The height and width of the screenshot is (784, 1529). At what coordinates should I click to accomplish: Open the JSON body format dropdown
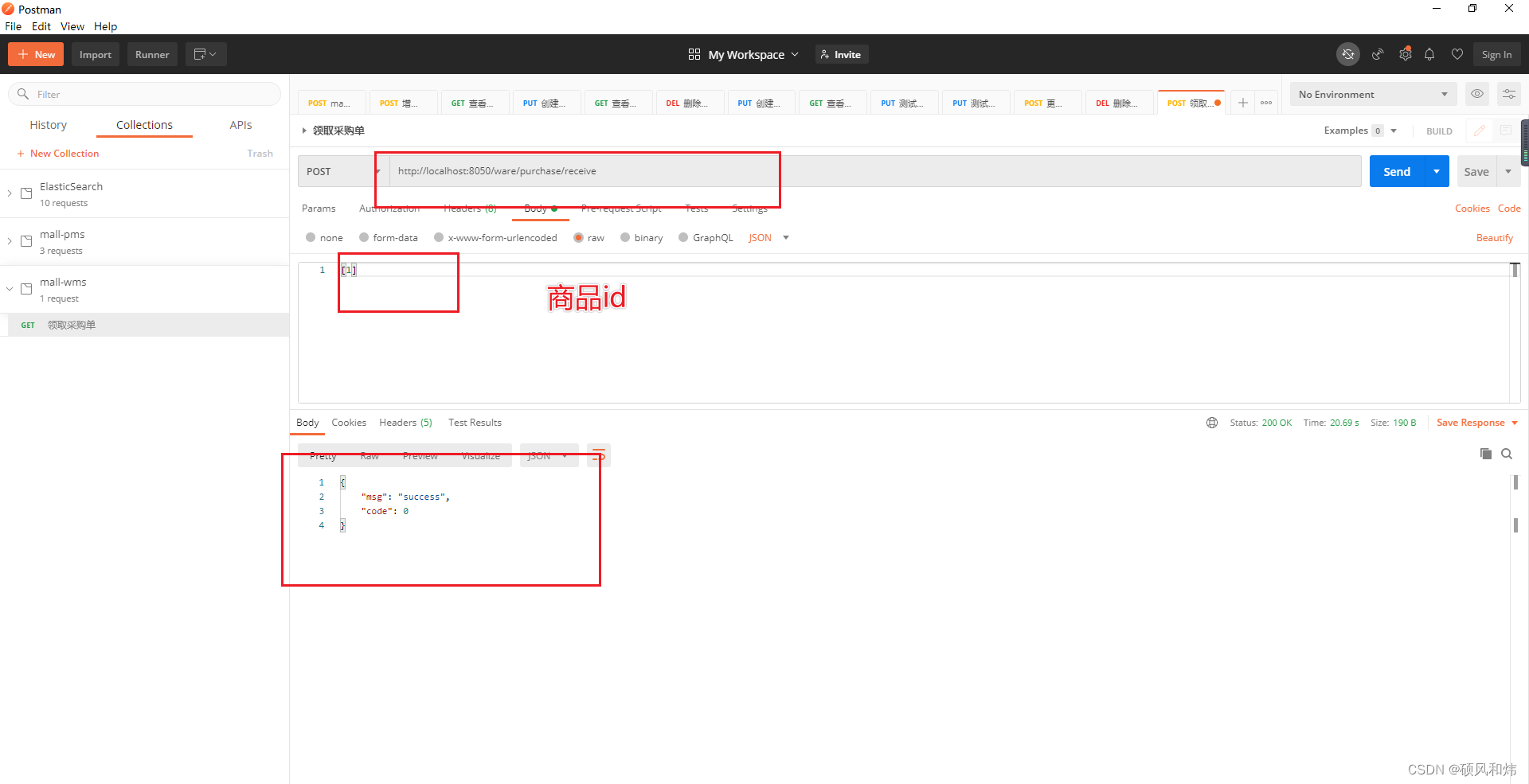[x=768, y=237]
